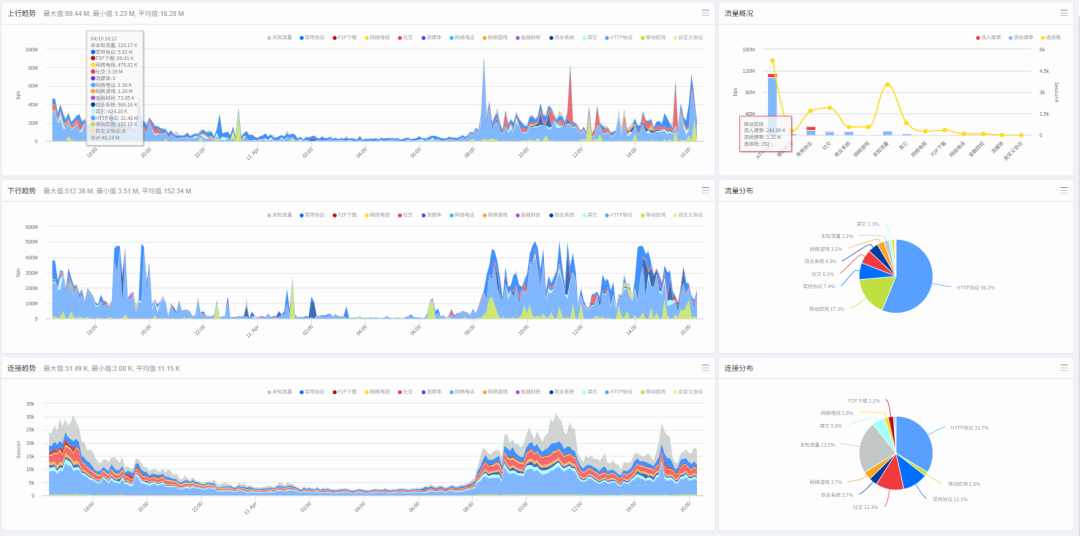Toggle 金融财经 legend in 连接趋势 chart
Viewport: 1080px width, 536px height.
pyautogui.click(x=528, y=391)
